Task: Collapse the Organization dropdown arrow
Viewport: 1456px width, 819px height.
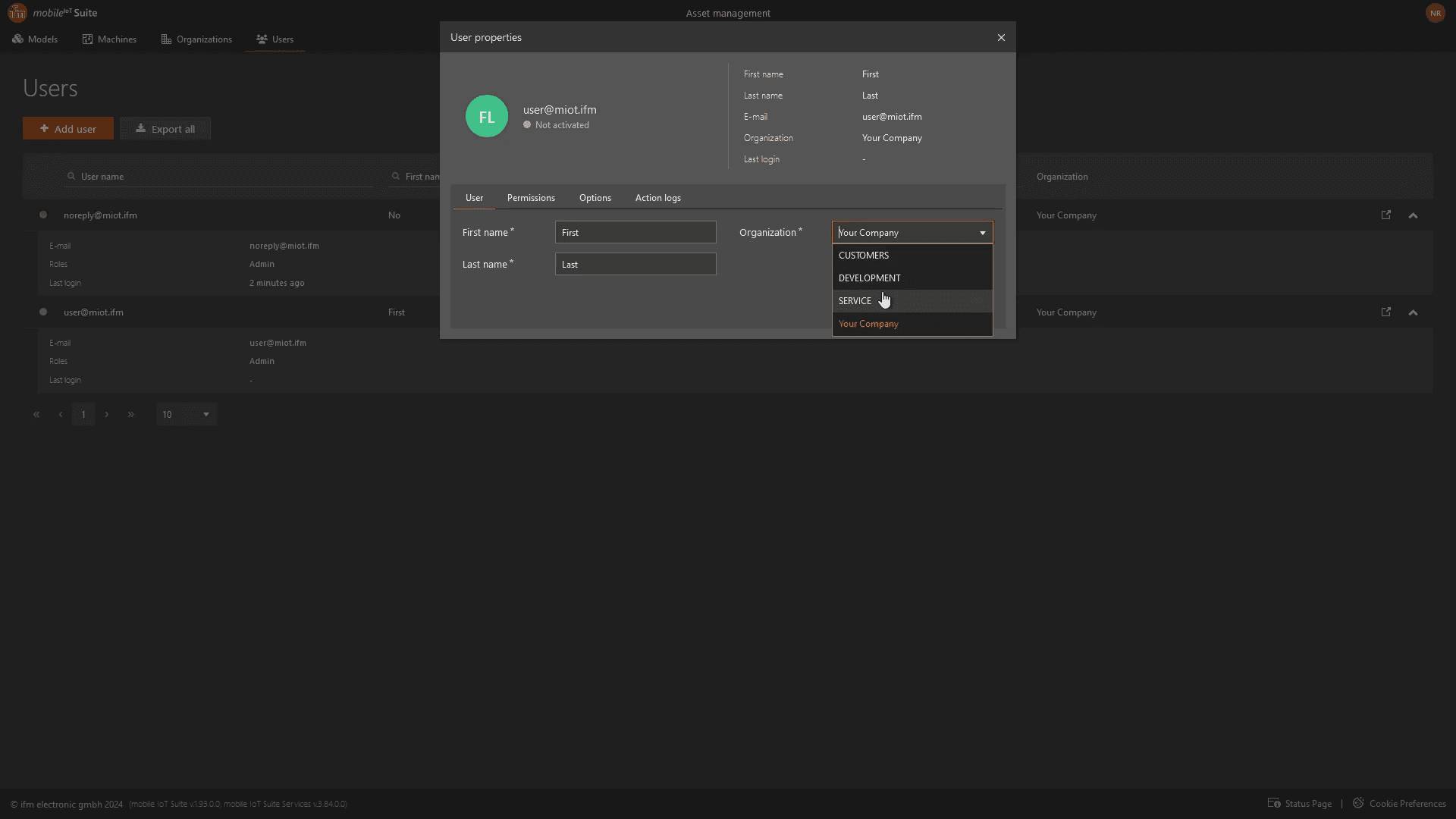Action: click(x=982, y=233)
